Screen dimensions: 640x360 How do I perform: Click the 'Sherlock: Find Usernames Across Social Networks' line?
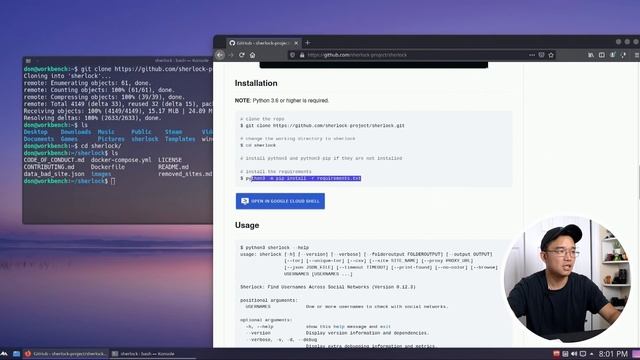coord(328,287)
